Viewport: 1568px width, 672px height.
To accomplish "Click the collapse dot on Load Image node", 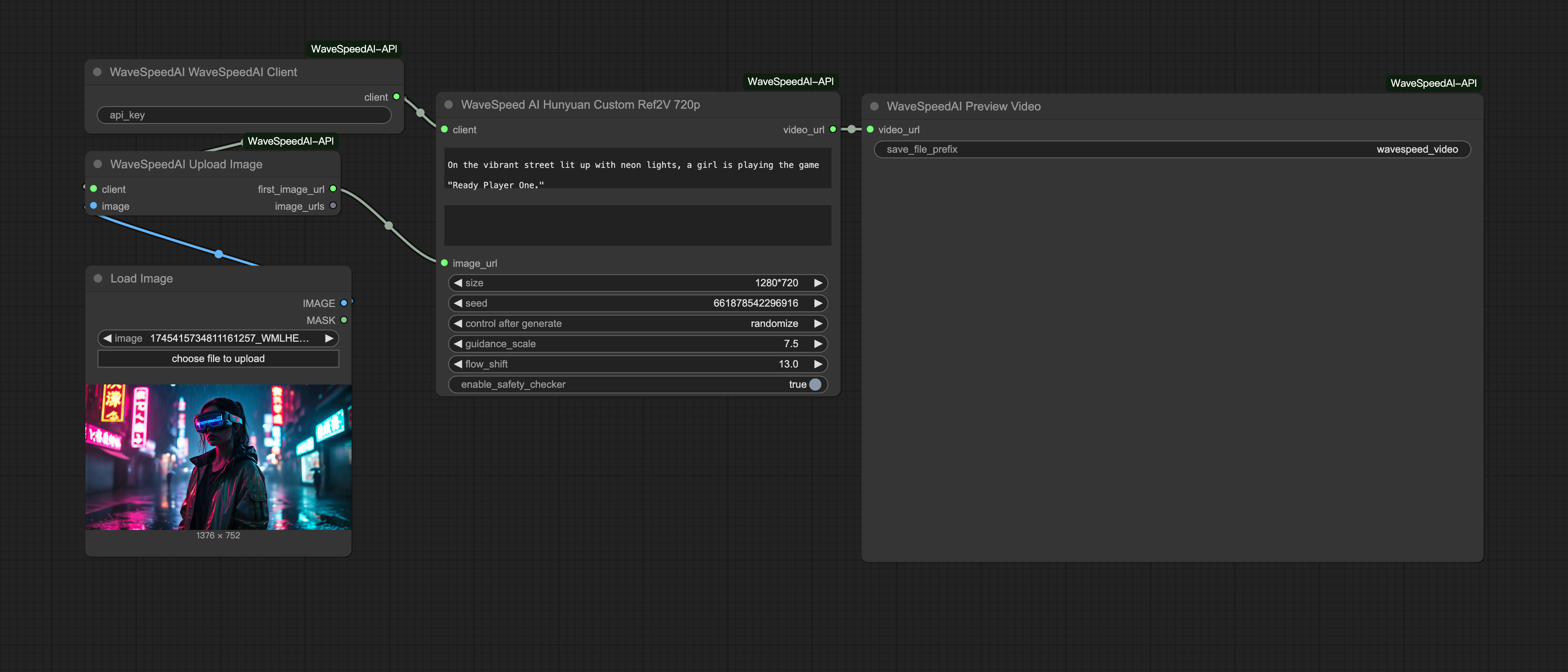I will click(x=97, y=278).
